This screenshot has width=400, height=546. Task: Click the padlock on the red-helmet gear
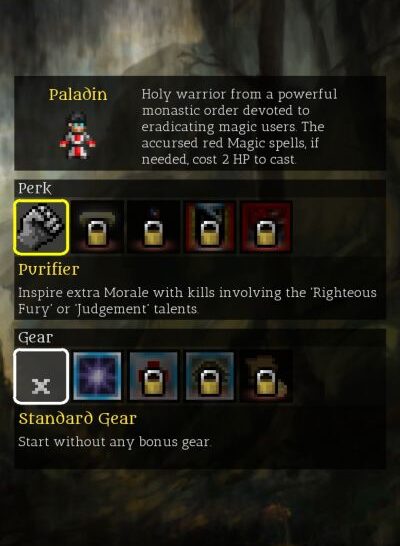(154, 382)
